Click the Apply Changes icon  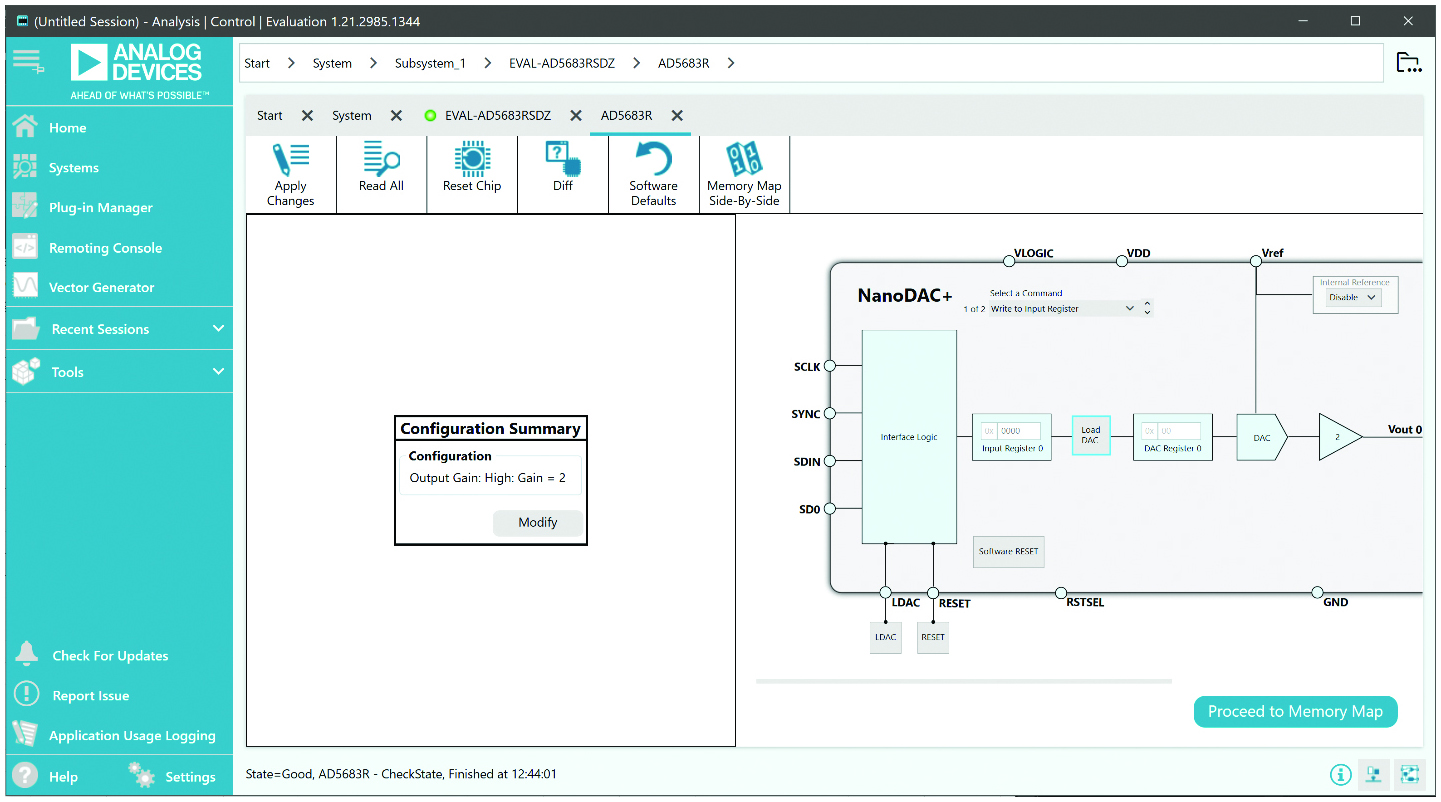click(x=291, y=174)
